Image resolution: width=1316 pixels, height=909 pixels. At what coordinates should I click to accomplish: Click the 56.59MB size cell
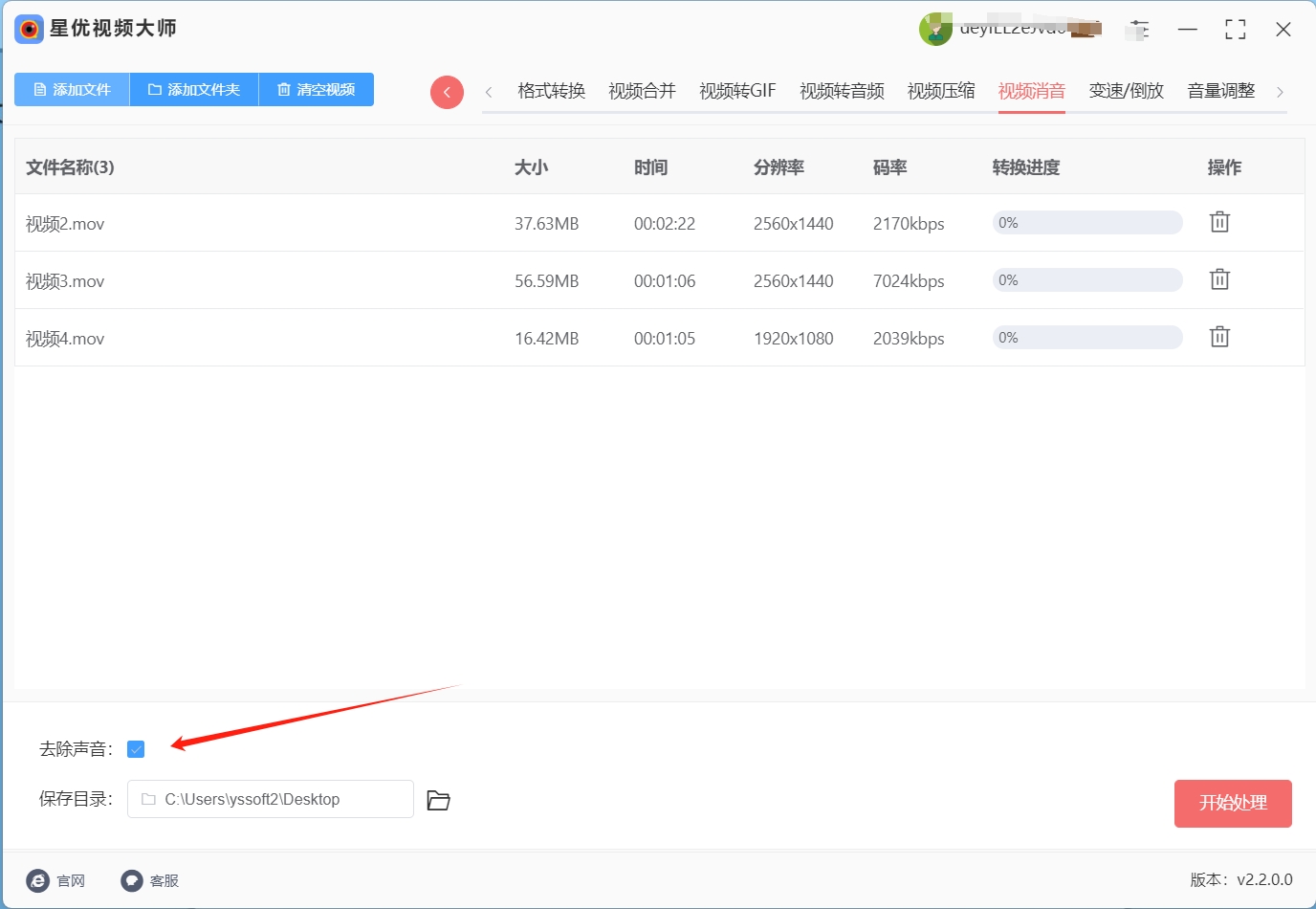[547, 281]
